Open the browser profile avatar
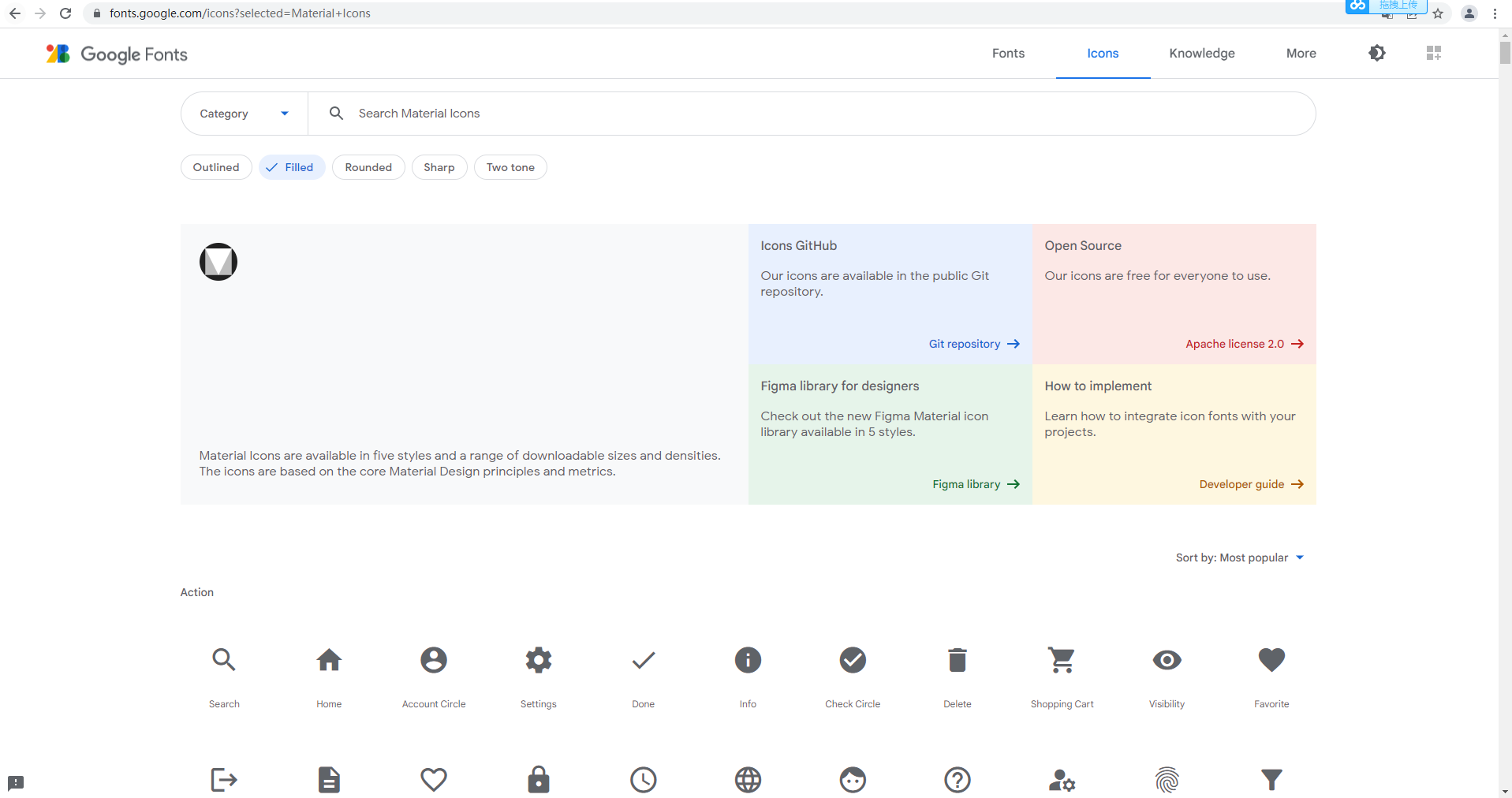 coord(1469,13)
